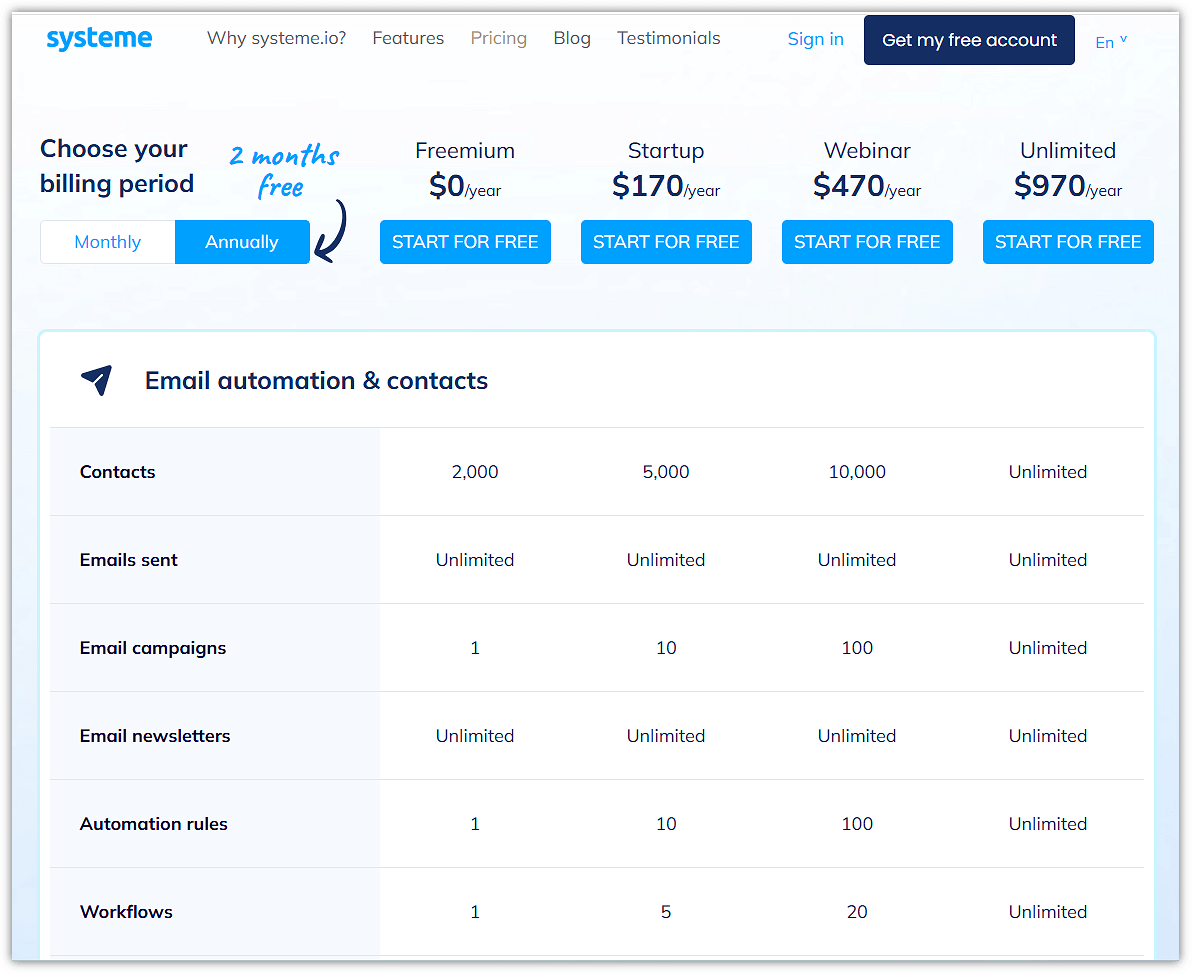The width and height of the screenshot is (1192, 974).
Task: Click Unlimited in the Contacts row
Action: 1048,471
